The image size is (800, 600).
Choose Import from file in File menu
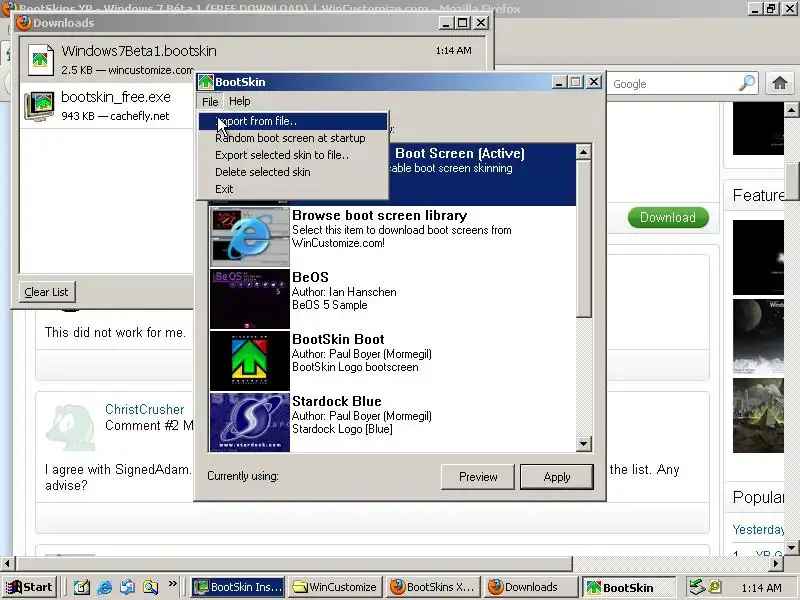click(293, 121)
